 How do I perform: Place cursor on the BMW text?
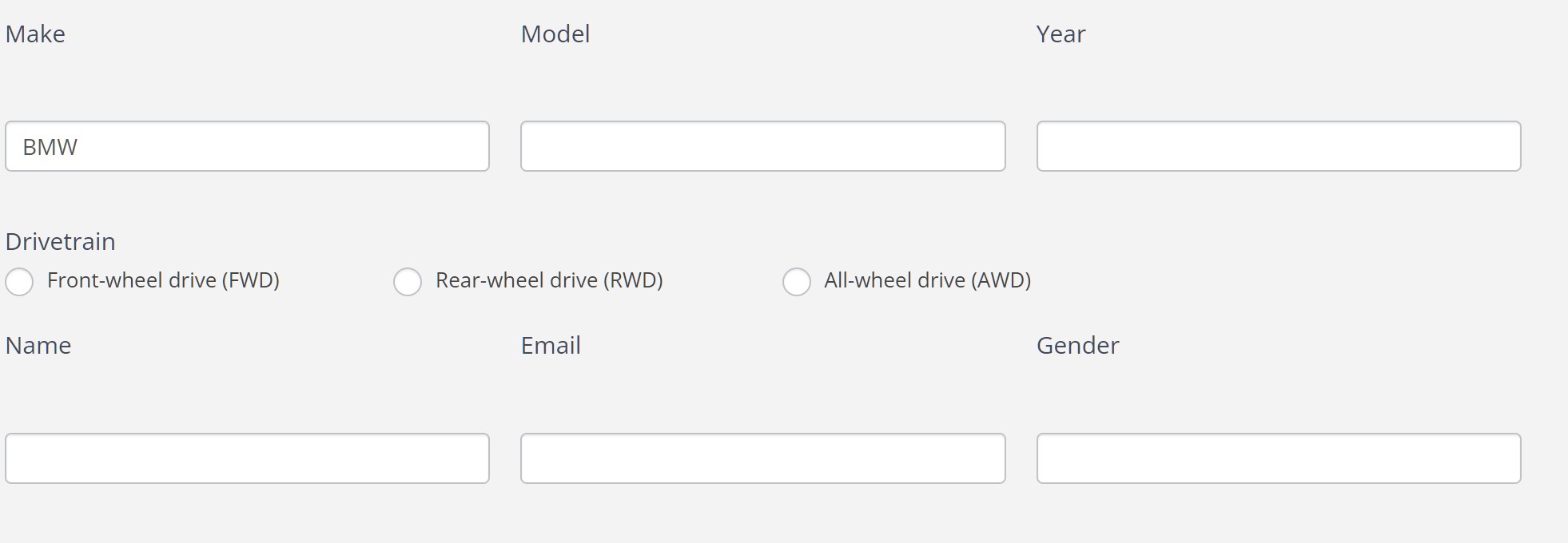pyautogui.click(x=50, y=147)
